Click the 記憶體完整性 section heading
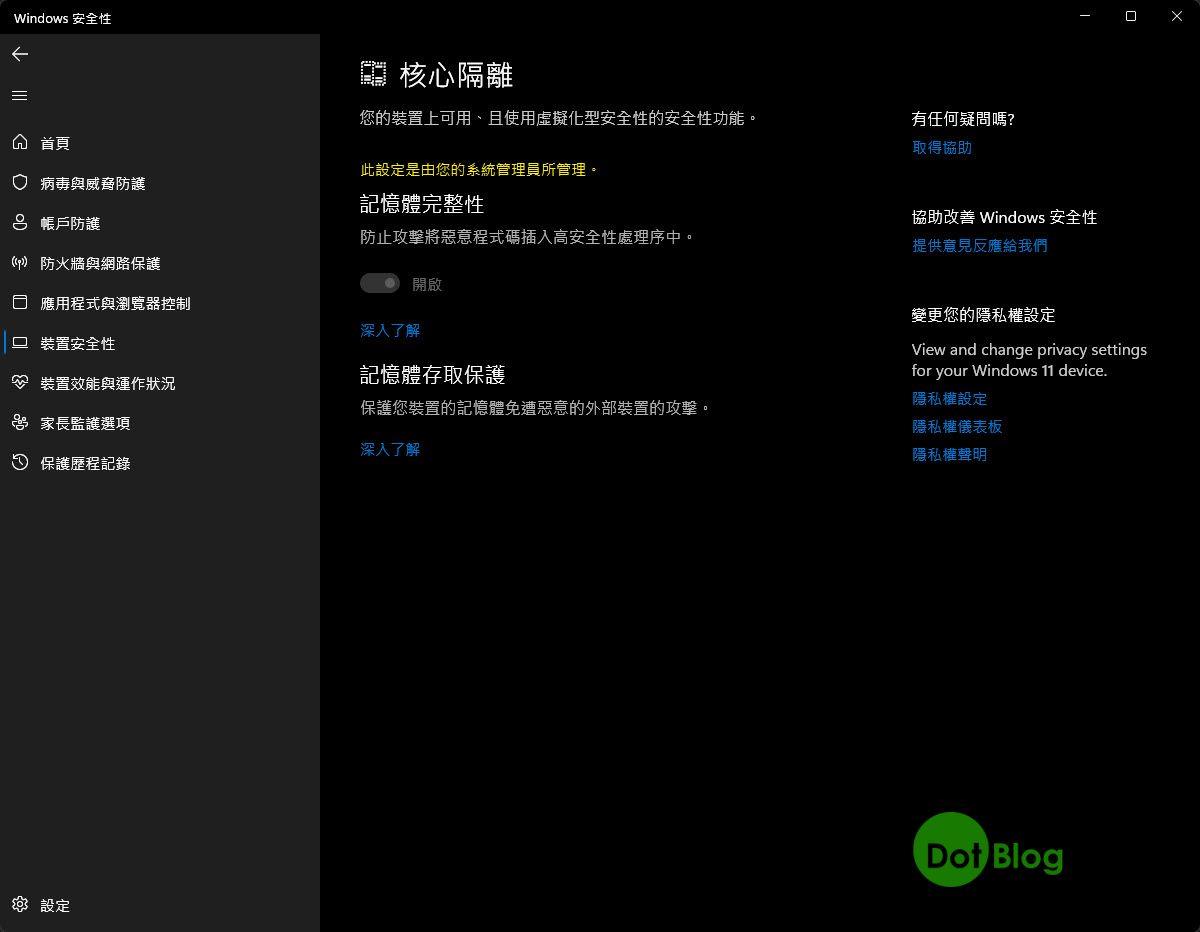This screenshot has height=932, width=1200. coord(422,204)
